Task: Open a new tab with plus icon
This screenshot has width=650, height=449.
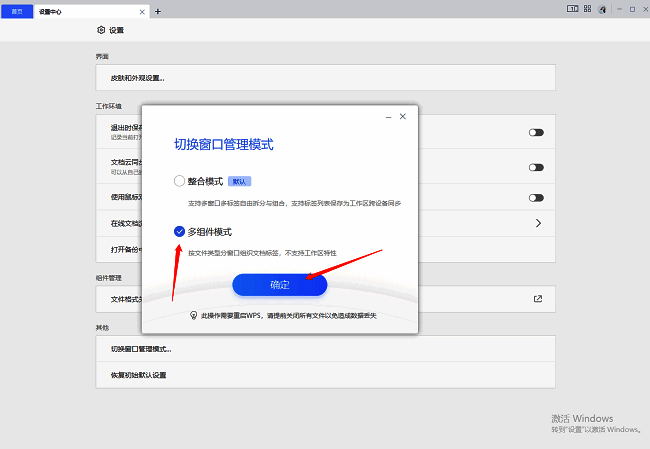Action: [x=157, y=11]
